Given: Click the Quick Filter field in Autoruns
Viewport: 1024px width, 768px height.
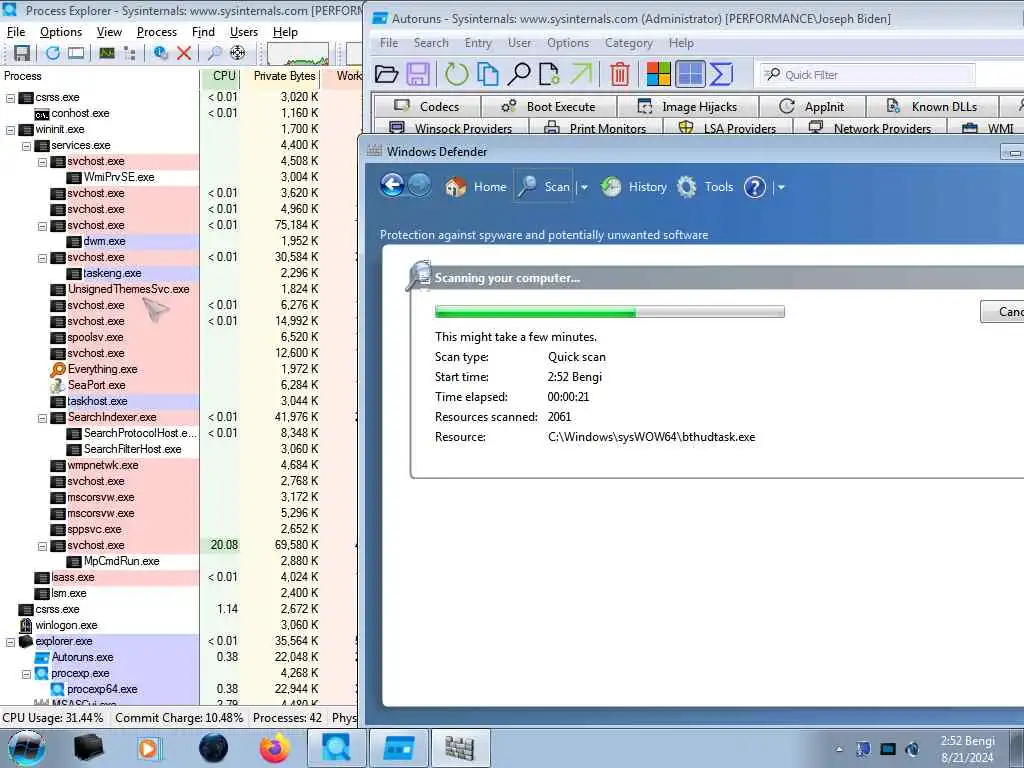Looking at the screenshot, I should pos(867,74).
